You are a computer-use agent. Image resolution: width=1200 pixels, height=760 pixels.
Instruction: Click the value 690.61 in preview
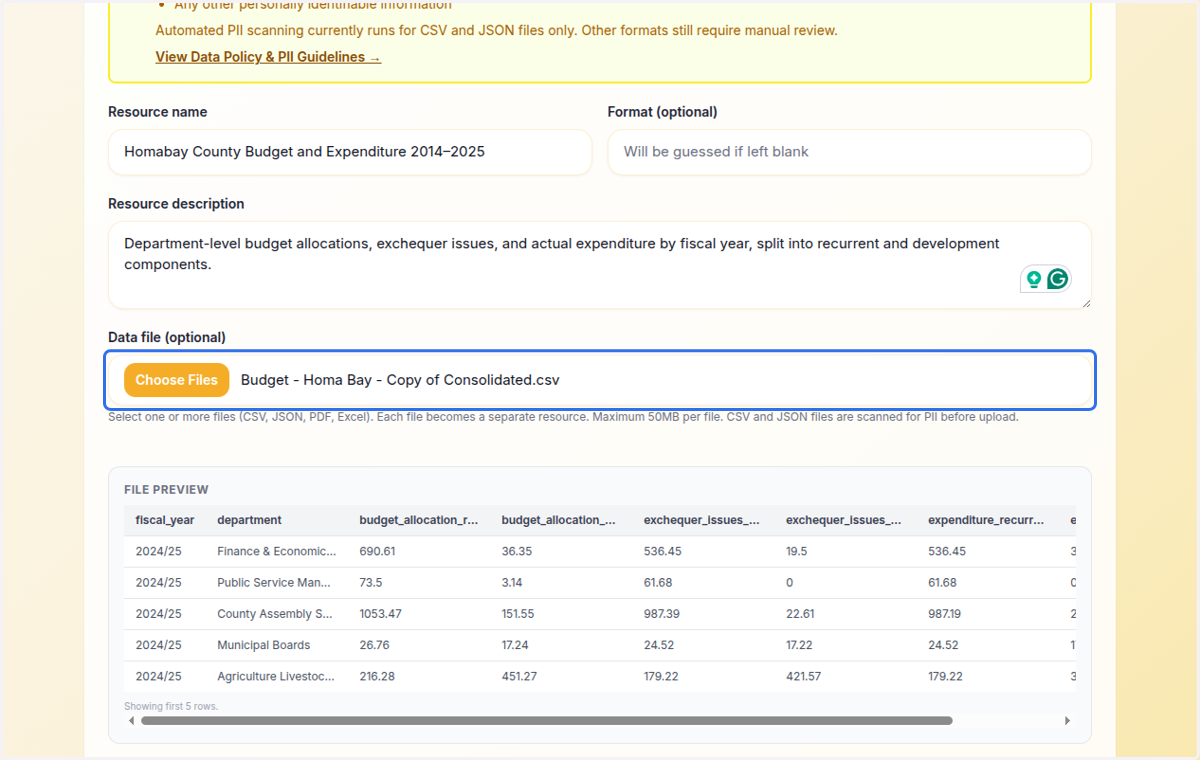(377, 551)
